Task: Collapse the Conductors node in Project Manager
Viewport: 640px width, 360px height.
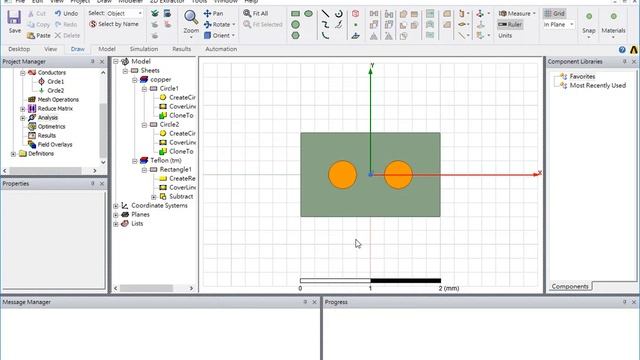Action: (x=22, y=73)
